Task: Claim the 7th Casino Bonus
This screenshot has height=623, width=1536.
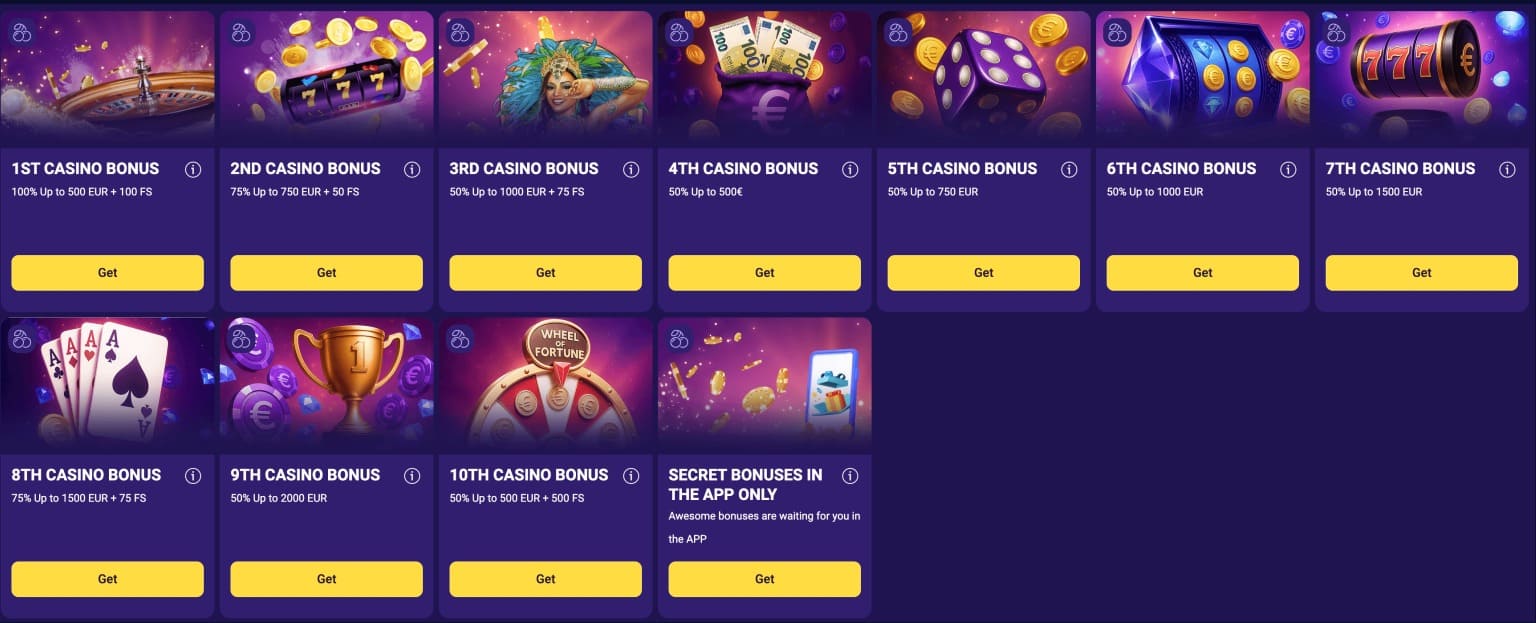Action: coord(1421,272)
